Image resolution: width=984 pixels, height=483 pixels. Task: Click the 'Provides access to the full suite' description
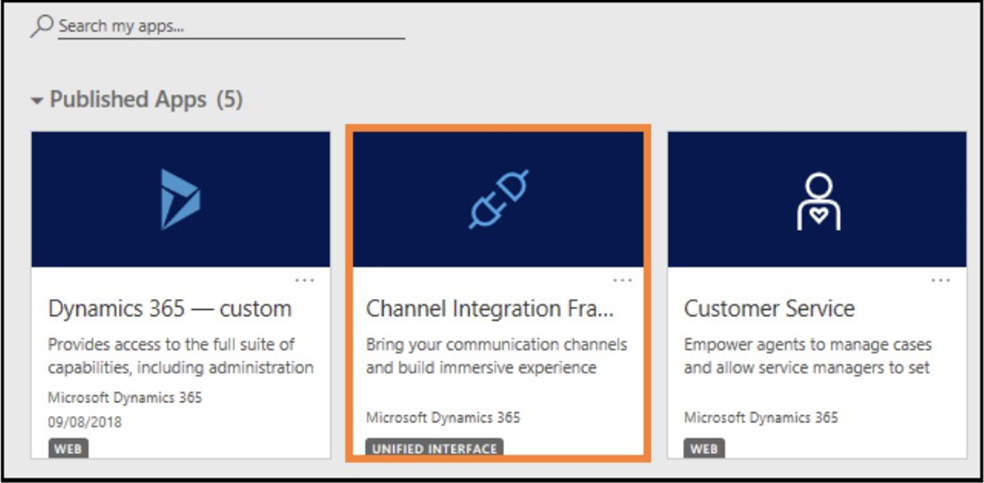coord(181,356)
